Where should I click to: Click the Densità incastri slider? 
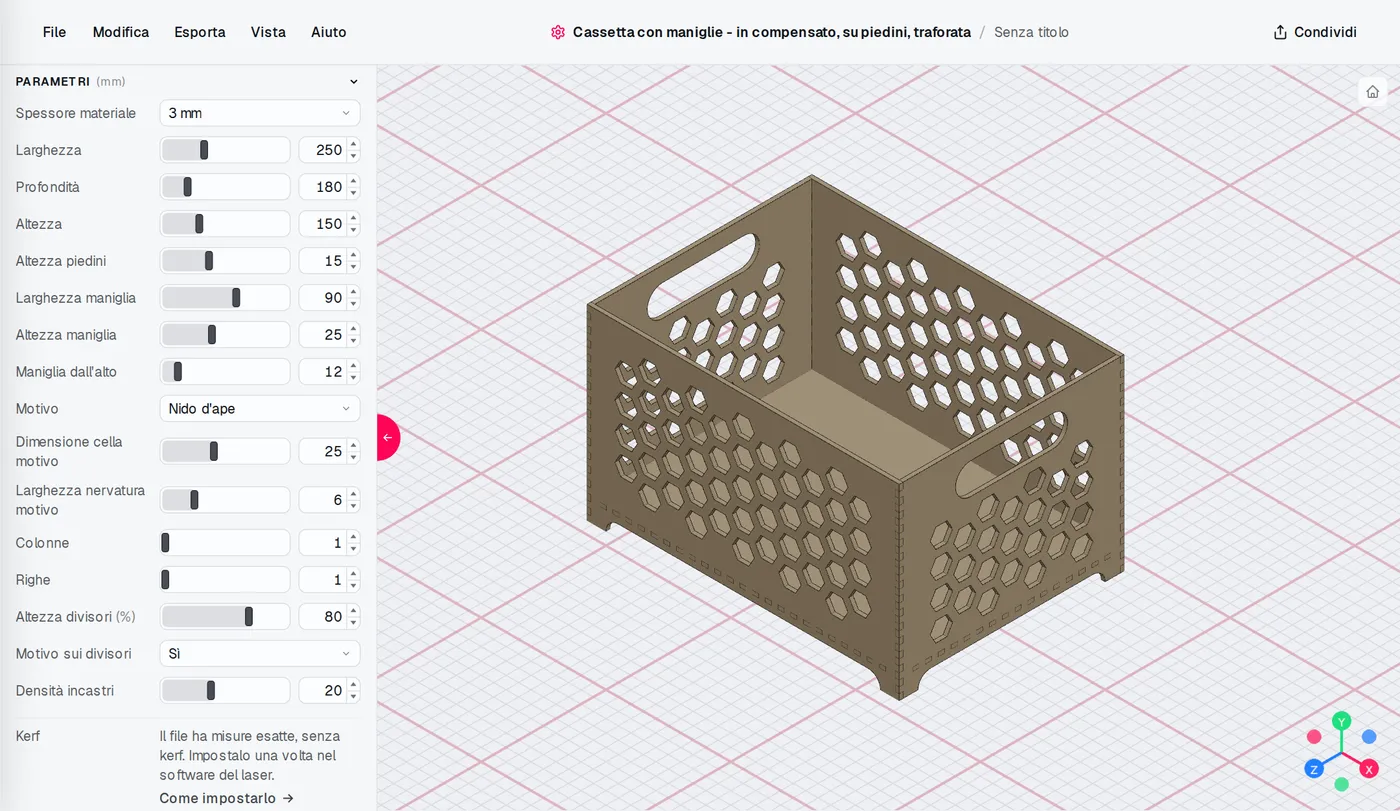point(225,690)
